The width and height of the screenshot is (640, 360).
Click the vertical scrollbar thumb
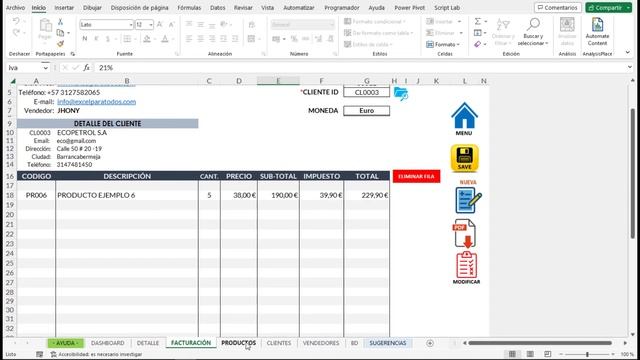632,173
